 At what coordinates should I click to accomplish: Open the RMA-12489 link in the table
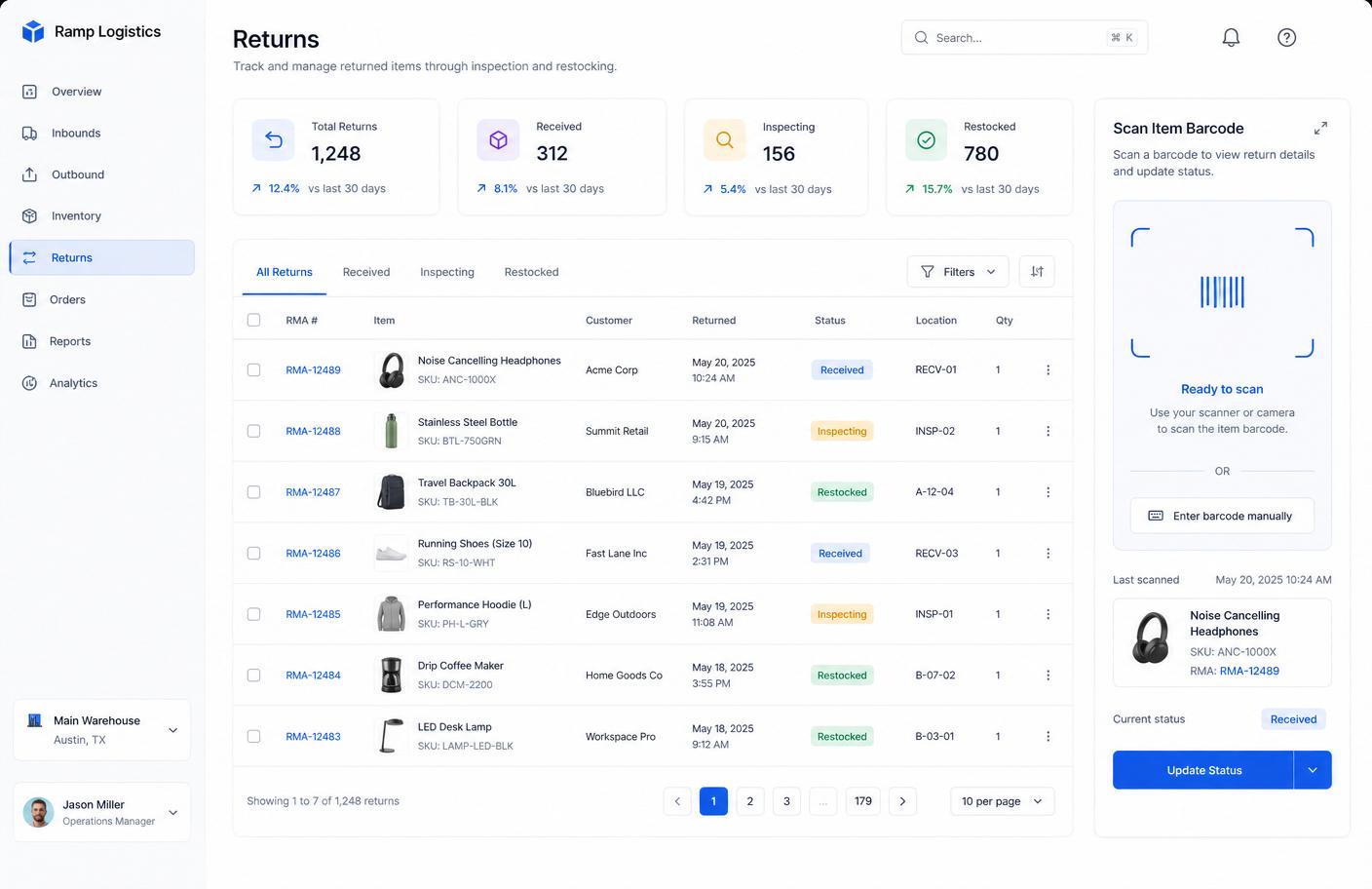point(313,370)
